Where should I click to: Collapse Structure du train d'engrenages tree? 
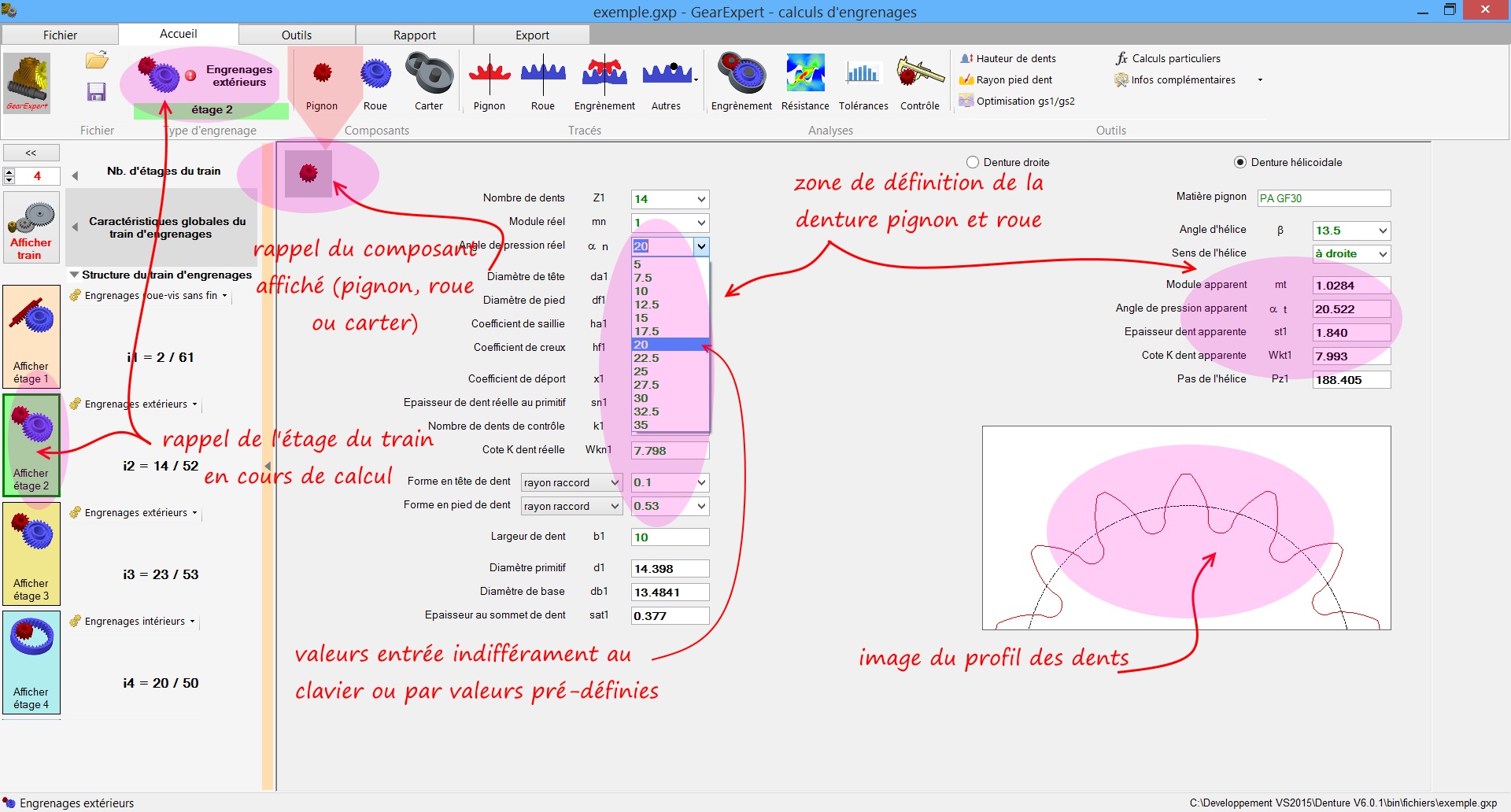coord(74,275)
